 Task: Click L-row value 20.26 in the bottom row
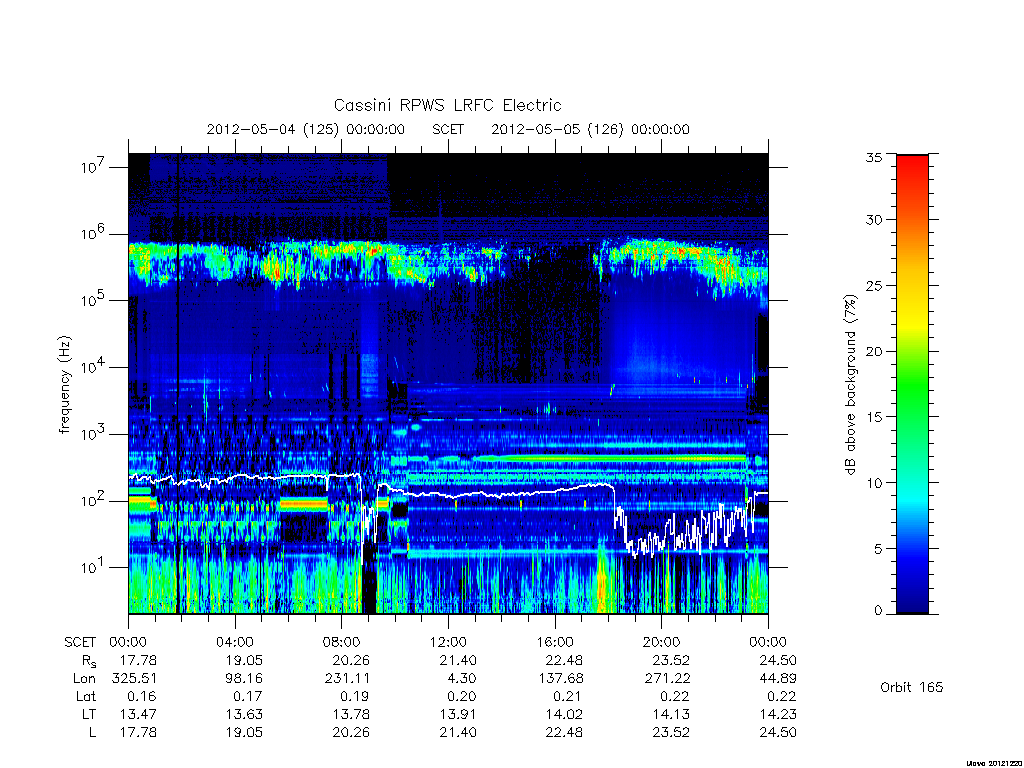[x=351, y=732]
